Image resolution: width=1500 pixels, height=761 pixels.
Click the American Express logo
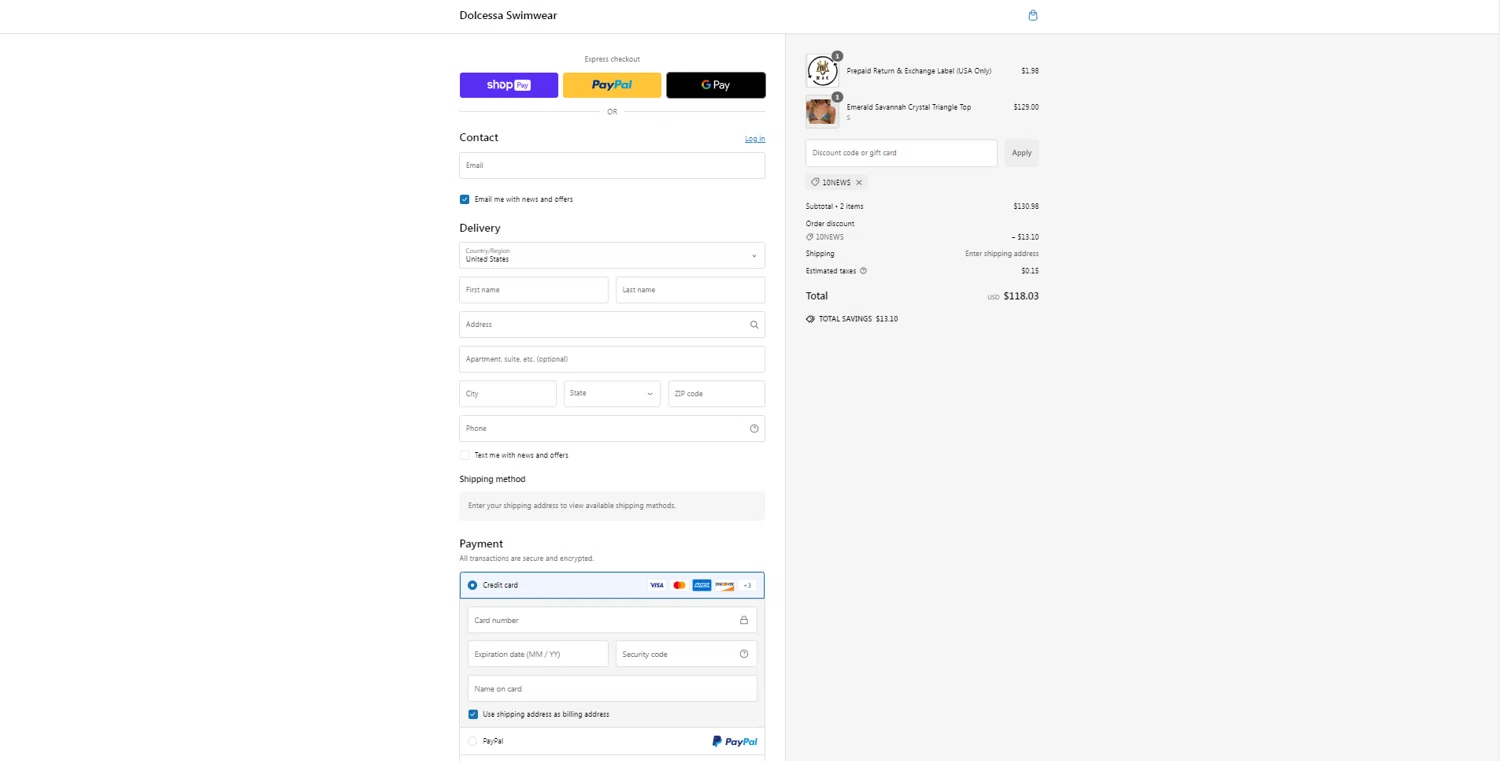point(702,585)
